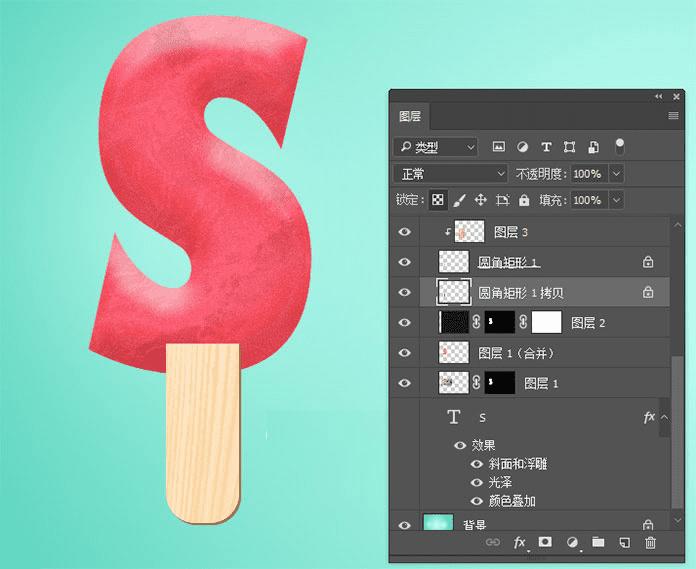
Task: Open the 类型 filter kind dropdown
Action: (436, 147)
